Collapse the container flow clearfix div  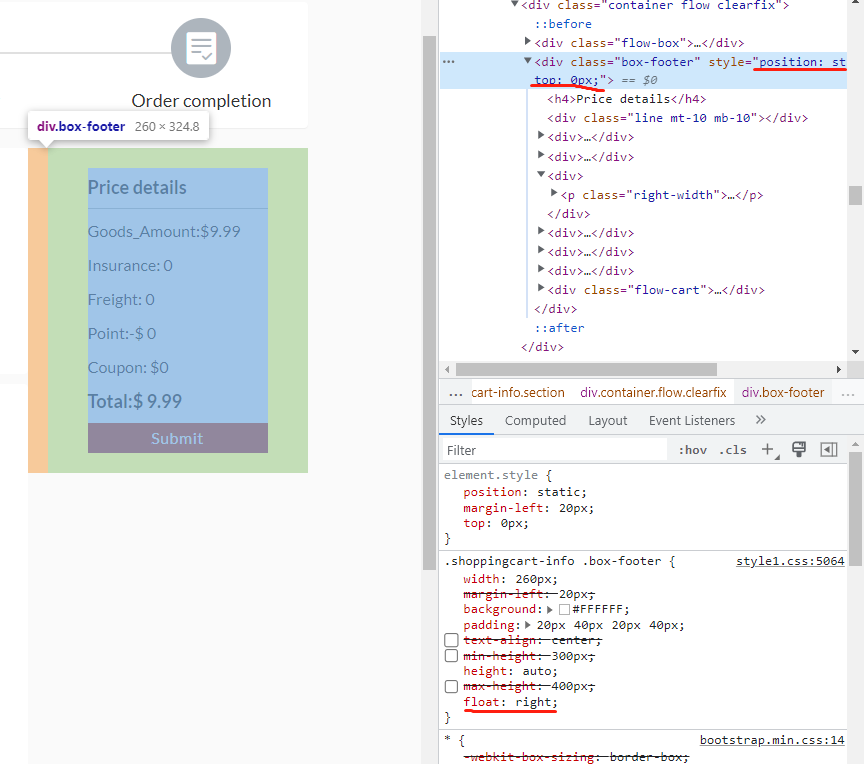pos(515,4)
